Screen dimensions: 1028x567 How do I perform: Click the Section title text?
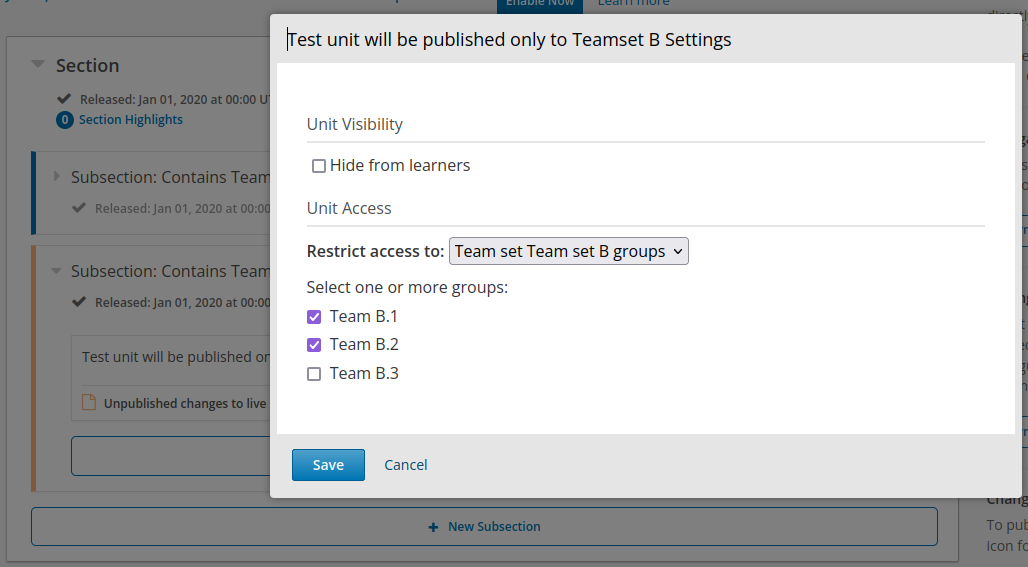click(x=87, y=66)
